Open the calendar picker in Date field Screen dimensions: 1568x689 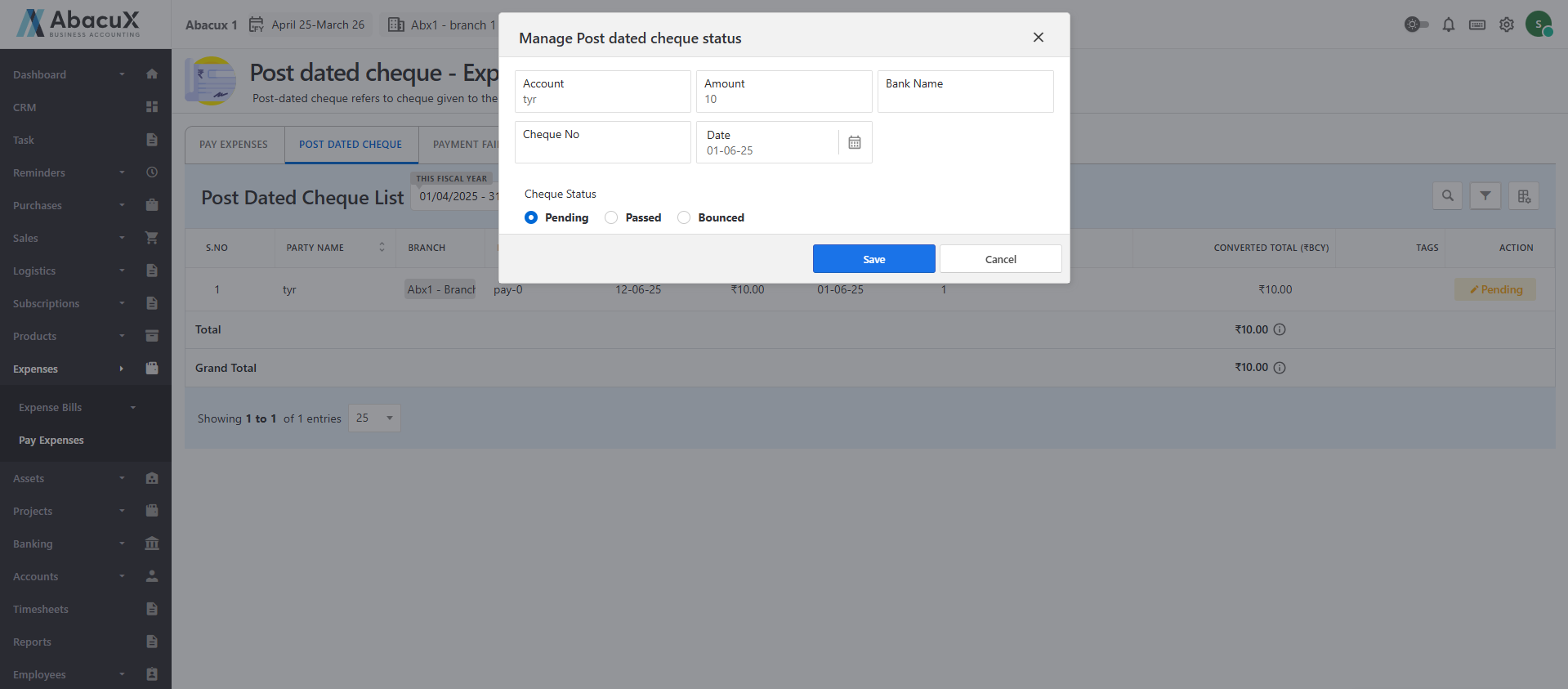[x=854, y=143]
